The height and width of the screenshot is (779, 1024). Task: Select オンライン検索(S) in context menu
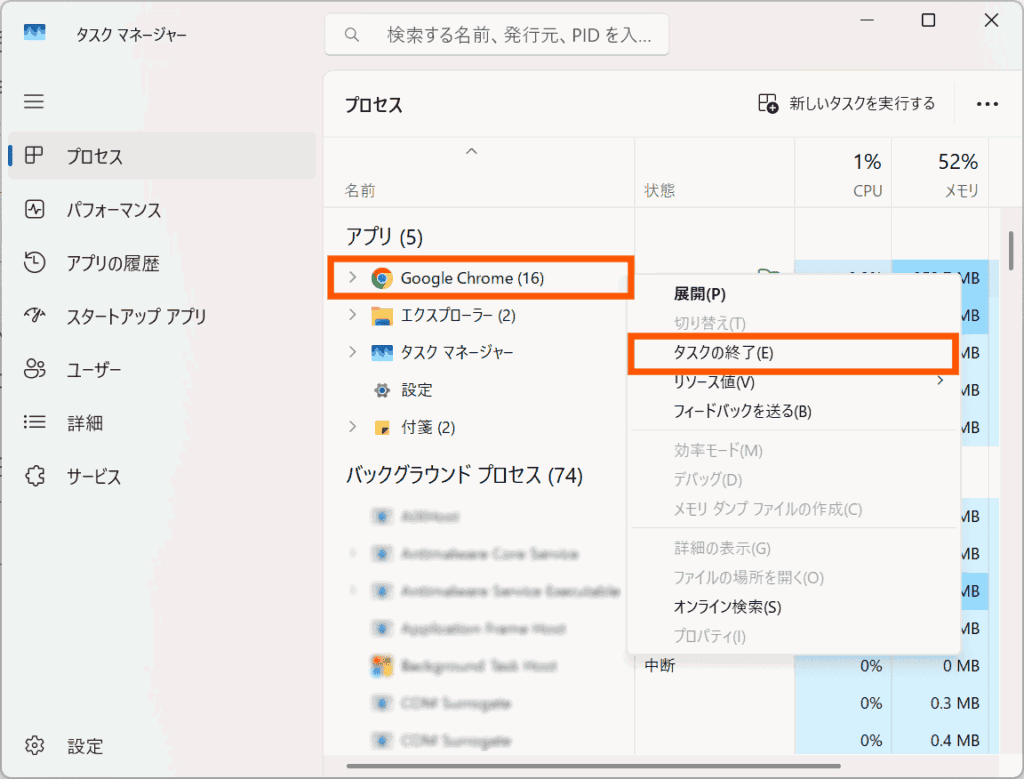point(727,607)
